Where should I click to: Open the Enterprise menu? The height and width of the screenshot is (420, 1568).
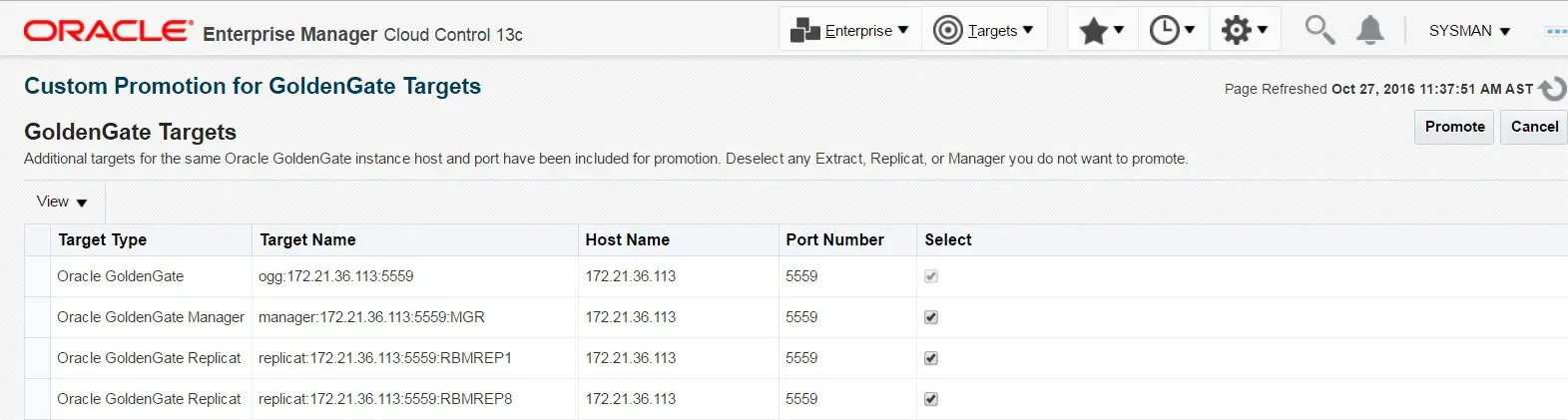coord(849,30)
